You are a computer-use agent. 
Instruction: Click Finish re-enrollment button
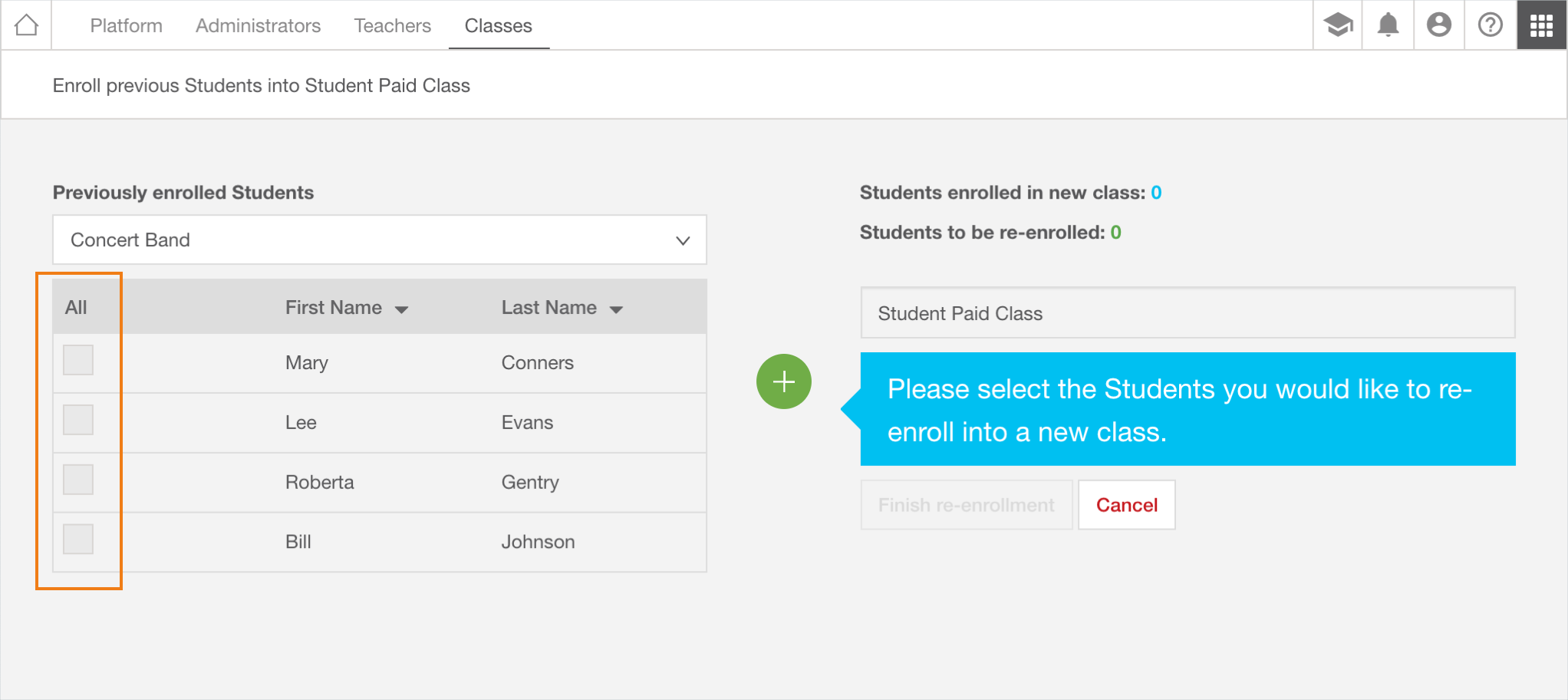[967, 505]
